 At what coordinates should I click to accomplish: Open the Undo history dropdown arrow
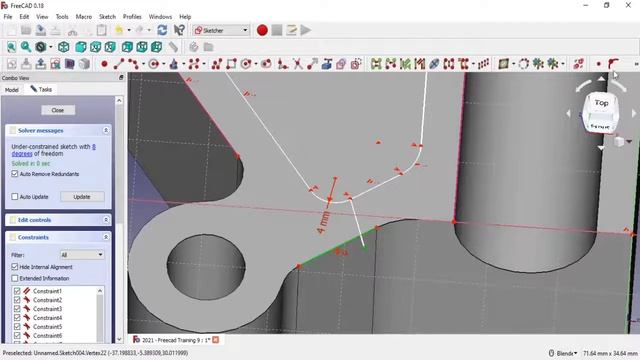pos(129,30)
